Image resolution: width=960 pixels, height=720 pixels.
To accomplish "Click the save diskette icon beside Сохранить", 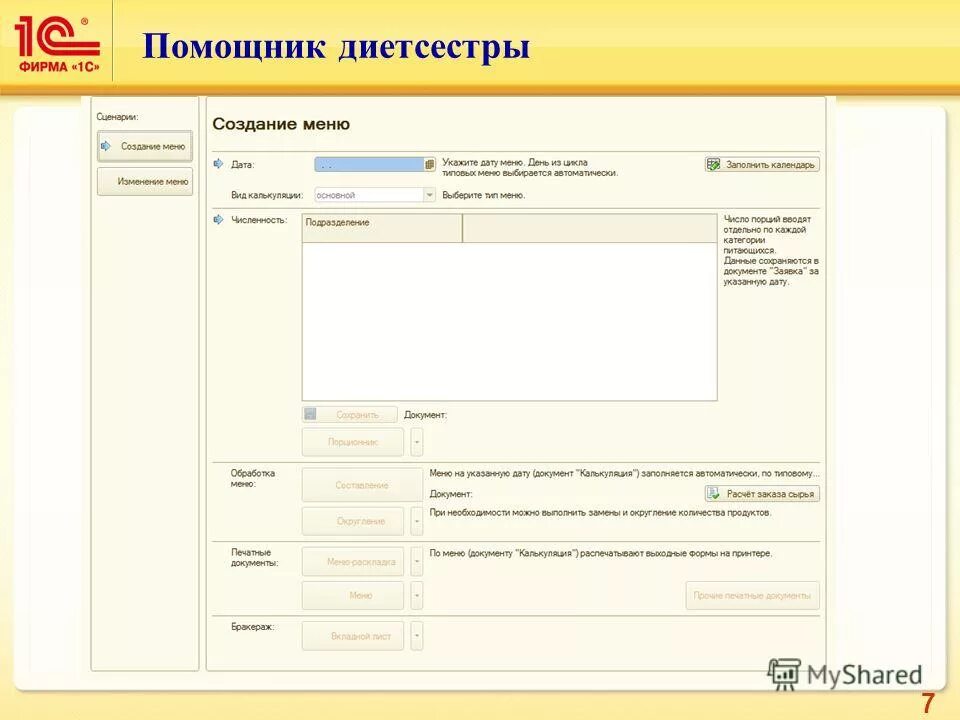I will tap(308, 412).
